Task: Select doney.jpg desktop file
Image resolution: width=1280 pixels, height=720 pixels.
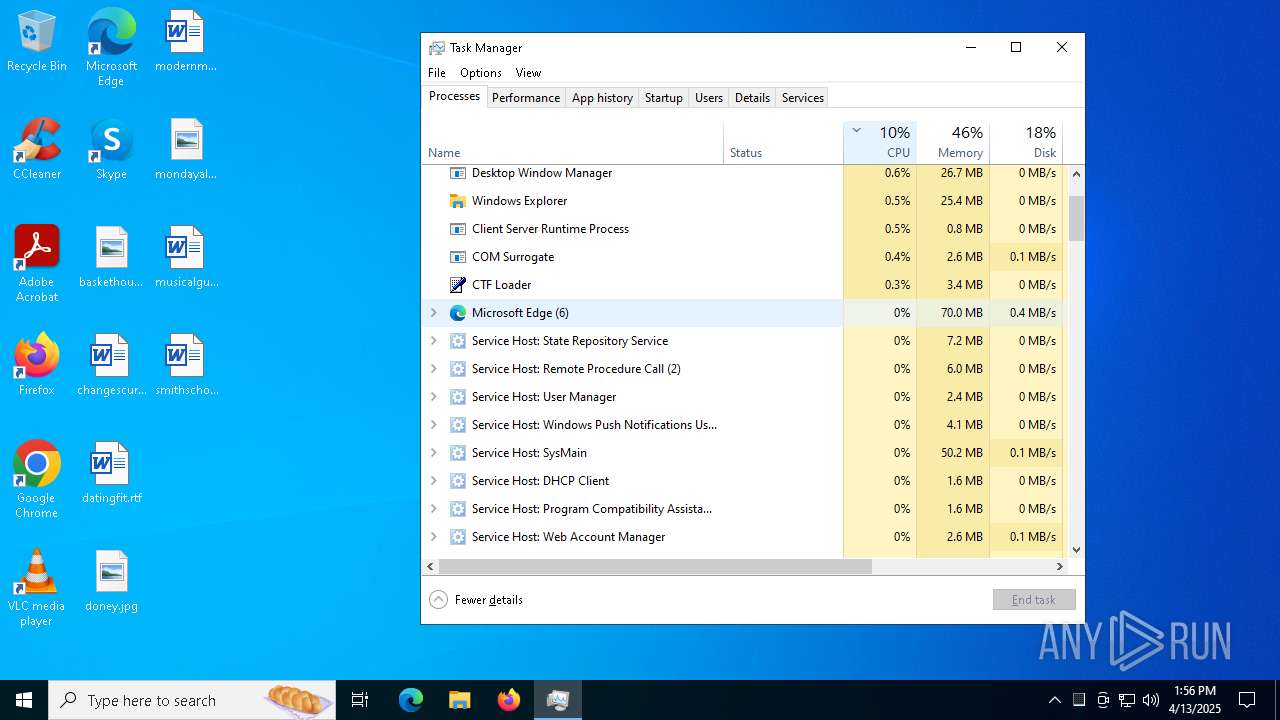Action: pos(111,582)
